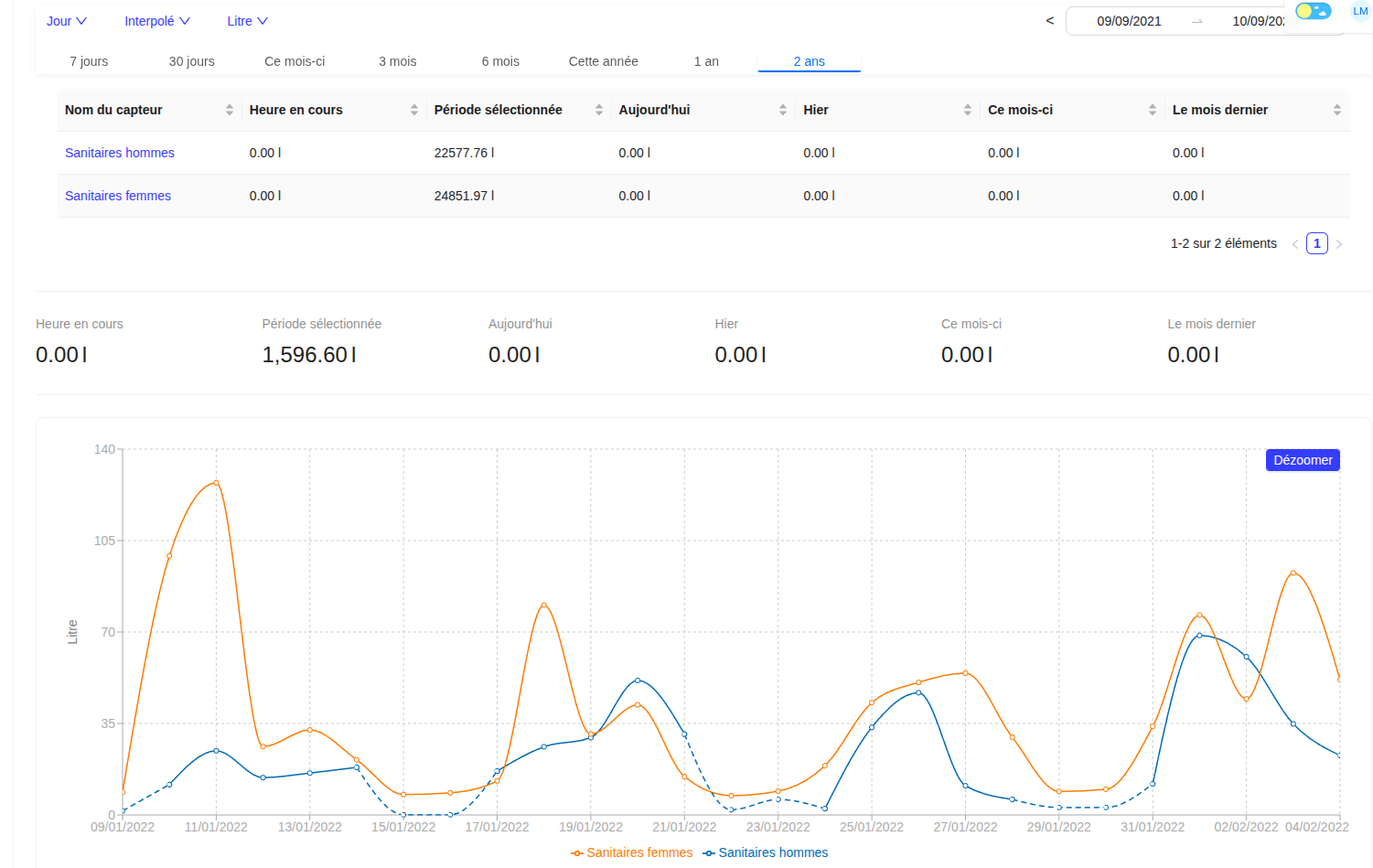This screenshot has width=1373, height=868.
Task: Toggle Sanitaires hommes series in legend
Action: (766, 852)
